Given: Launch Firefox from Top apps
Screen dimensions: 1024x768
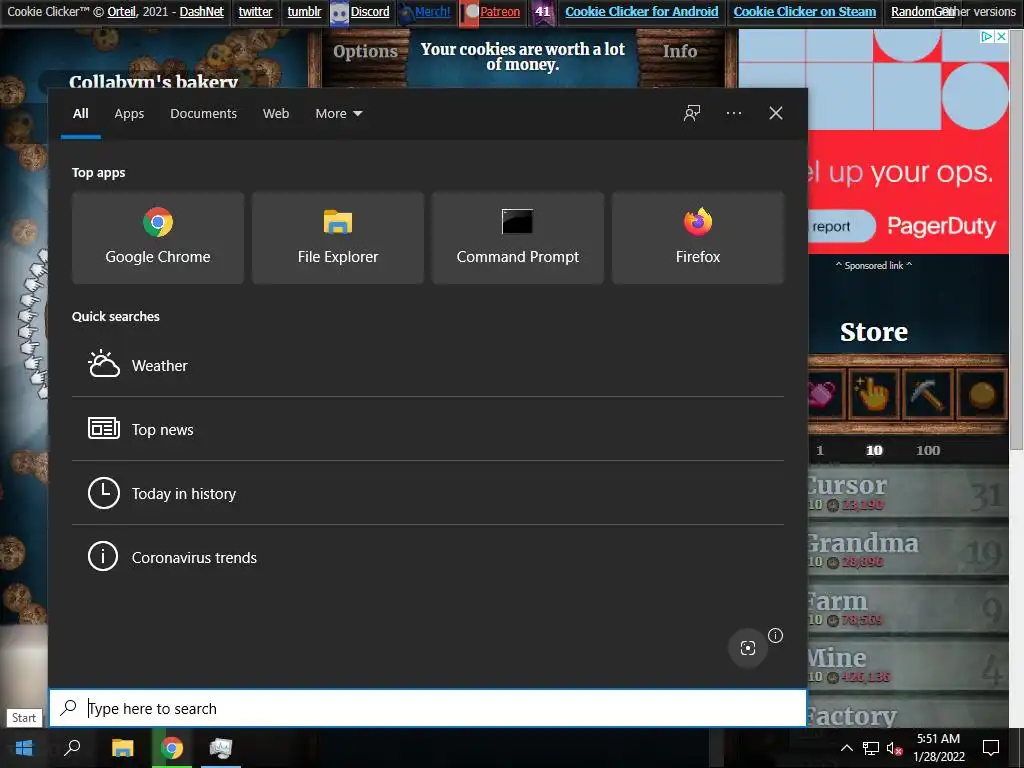Looking at the screenshot, I should click(697, 238).
